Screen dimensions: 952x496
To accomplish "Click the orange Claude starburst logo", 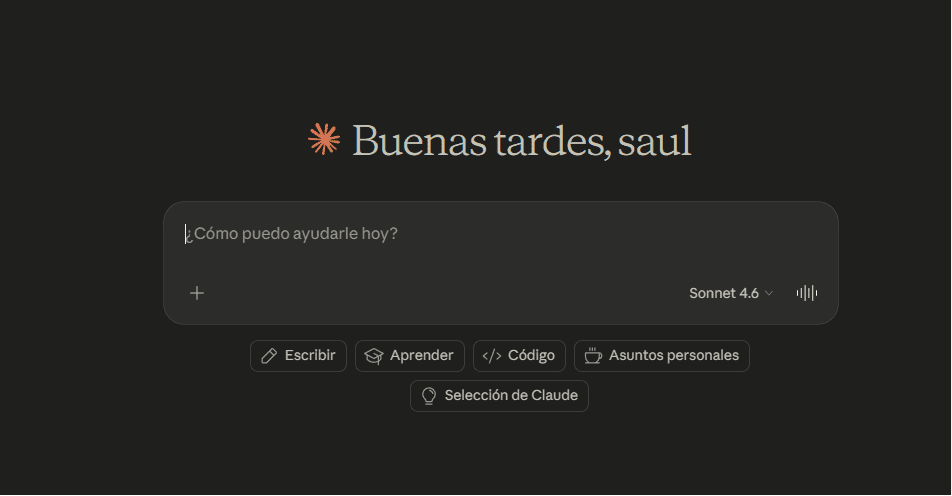I will pyautogui.click(x=324, y=139).
